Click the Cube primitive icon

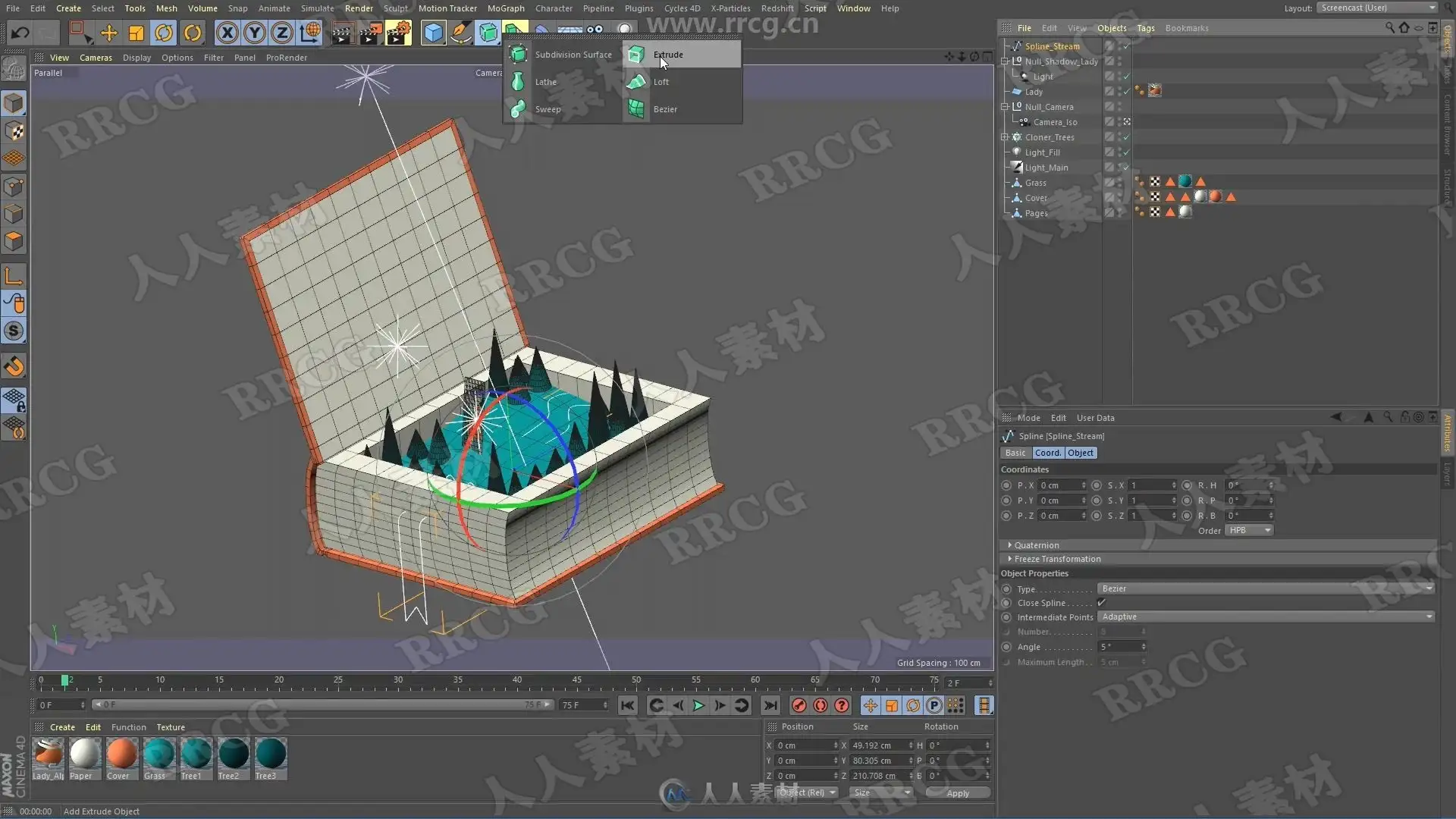[433, 33]
